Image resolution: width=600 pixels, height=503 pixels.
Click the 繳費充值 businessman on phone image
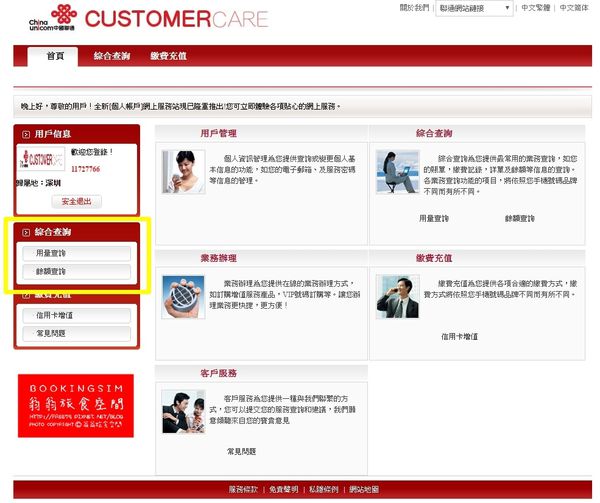397,296
